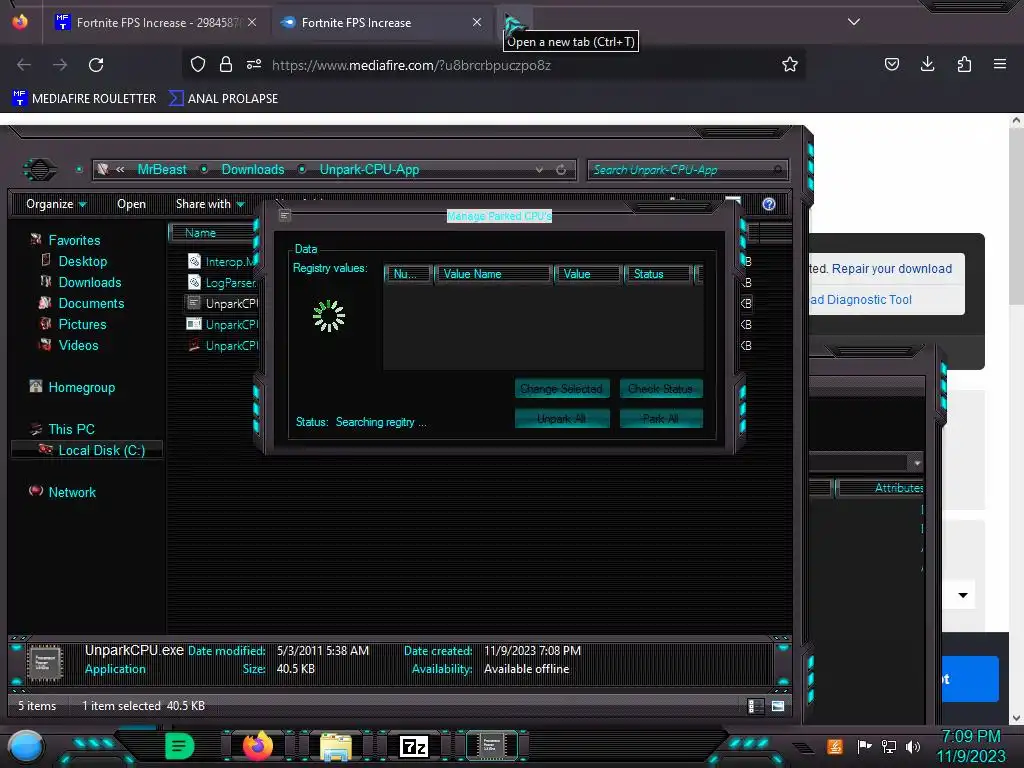Expand the Share with dropdown menu
1024x768 pixels.
(210, 204)
